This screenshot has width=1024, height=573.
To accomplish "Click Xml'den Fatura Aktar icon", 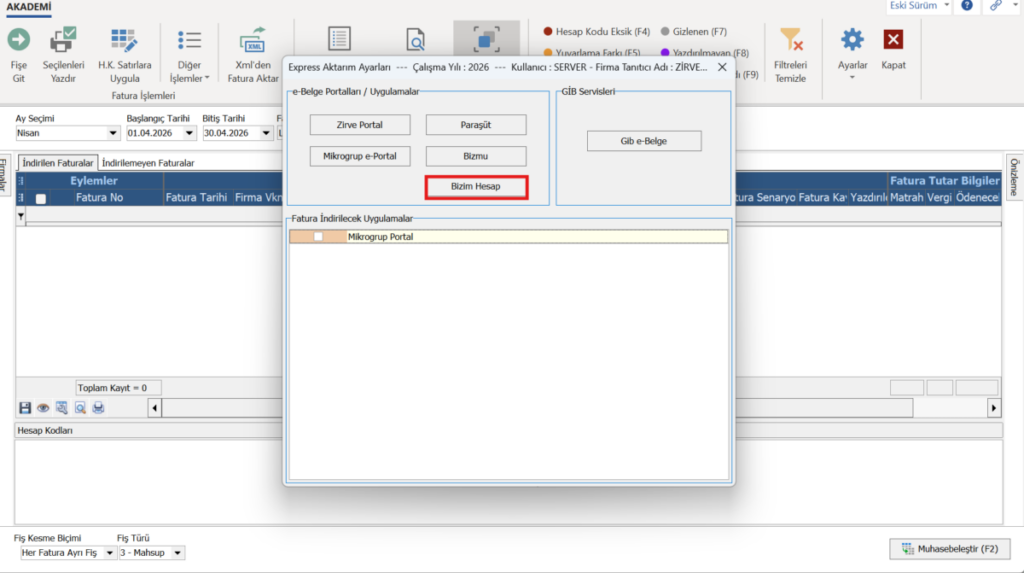I will 253,40.
